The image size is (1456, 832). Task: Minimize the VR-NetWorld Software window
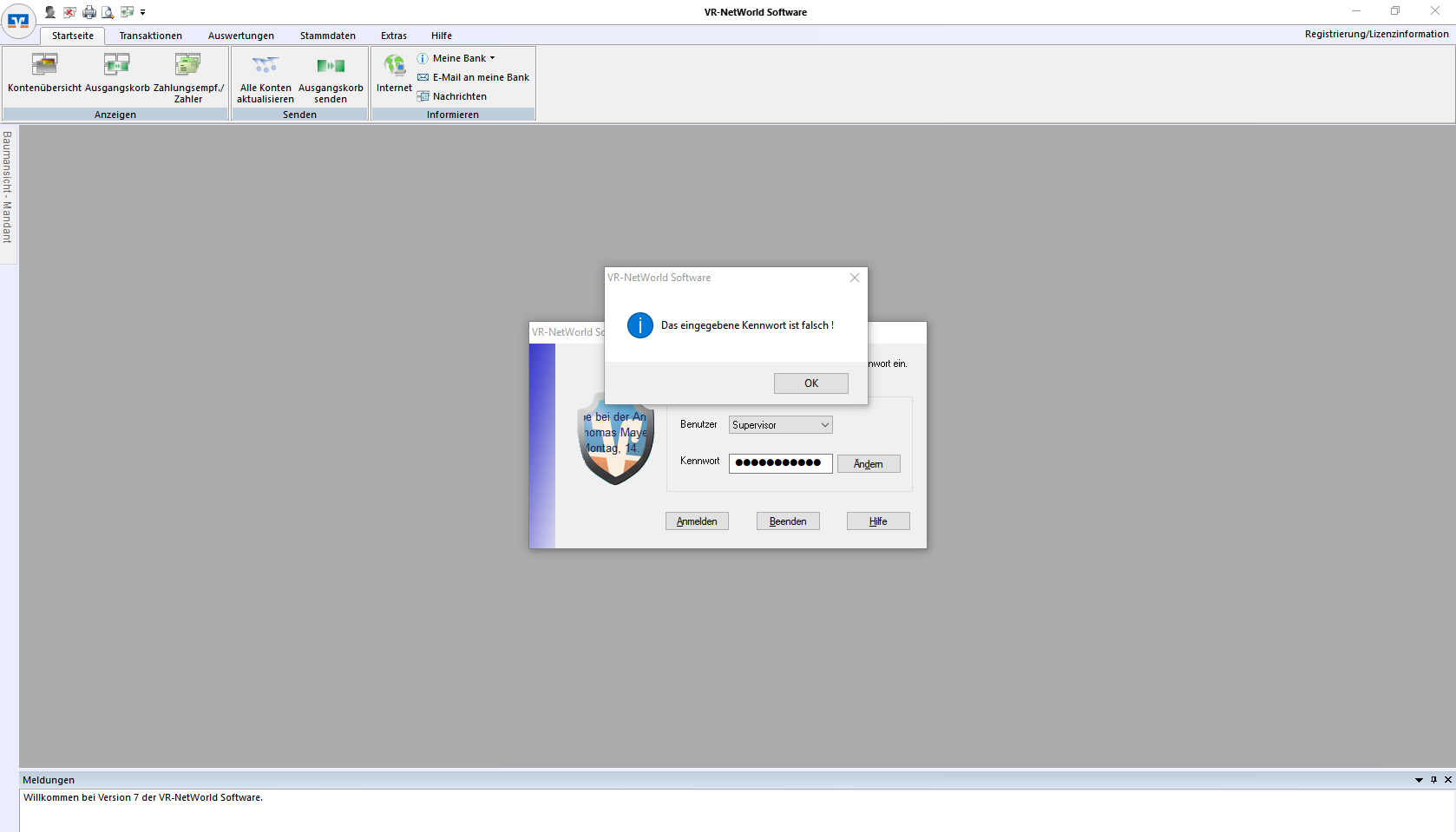tap(1355, 11)
